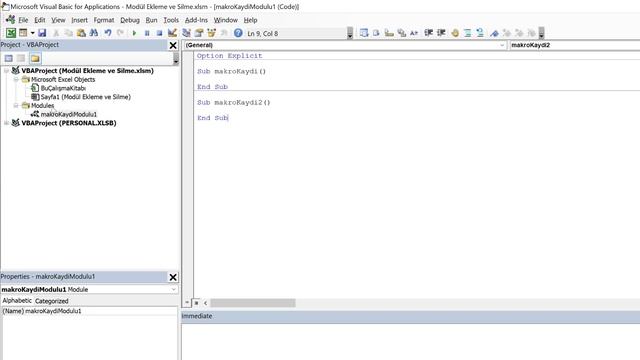
Task: Click the List Constants edit icon
Action: tap(376, 33)
